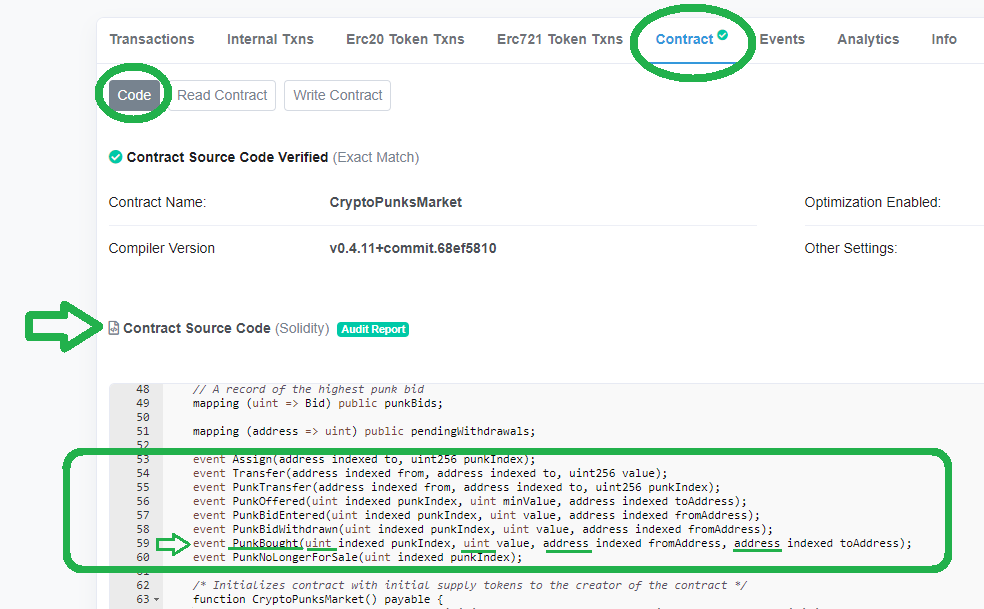Switch to the Events tab
The width and height of the screenshot is (984, 609).
coord(782,39)
